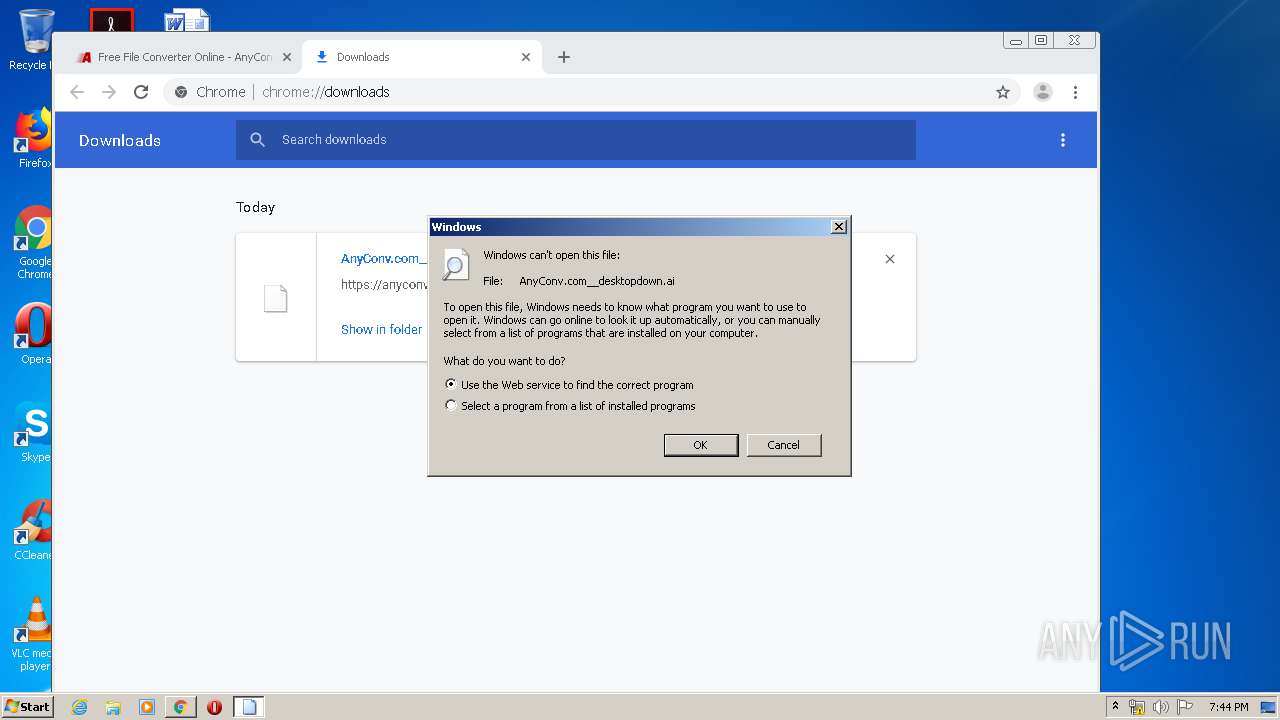1280x720 pixels.
Task: Click the Opera taskbar icon
Action: click(x=214, y=707)
